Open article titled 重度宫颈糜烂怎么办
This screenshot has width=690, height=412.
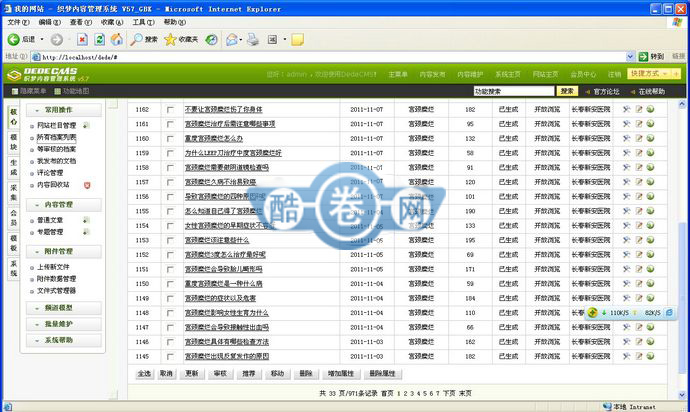point(213,139)
